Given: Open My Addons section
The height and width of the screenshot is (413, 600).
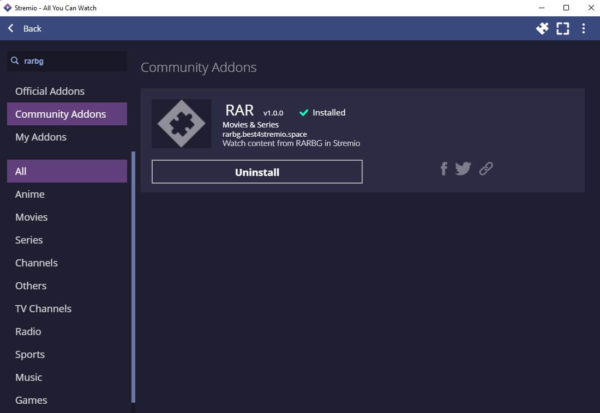Looking at the screenshot, I should tap(67, 137).
